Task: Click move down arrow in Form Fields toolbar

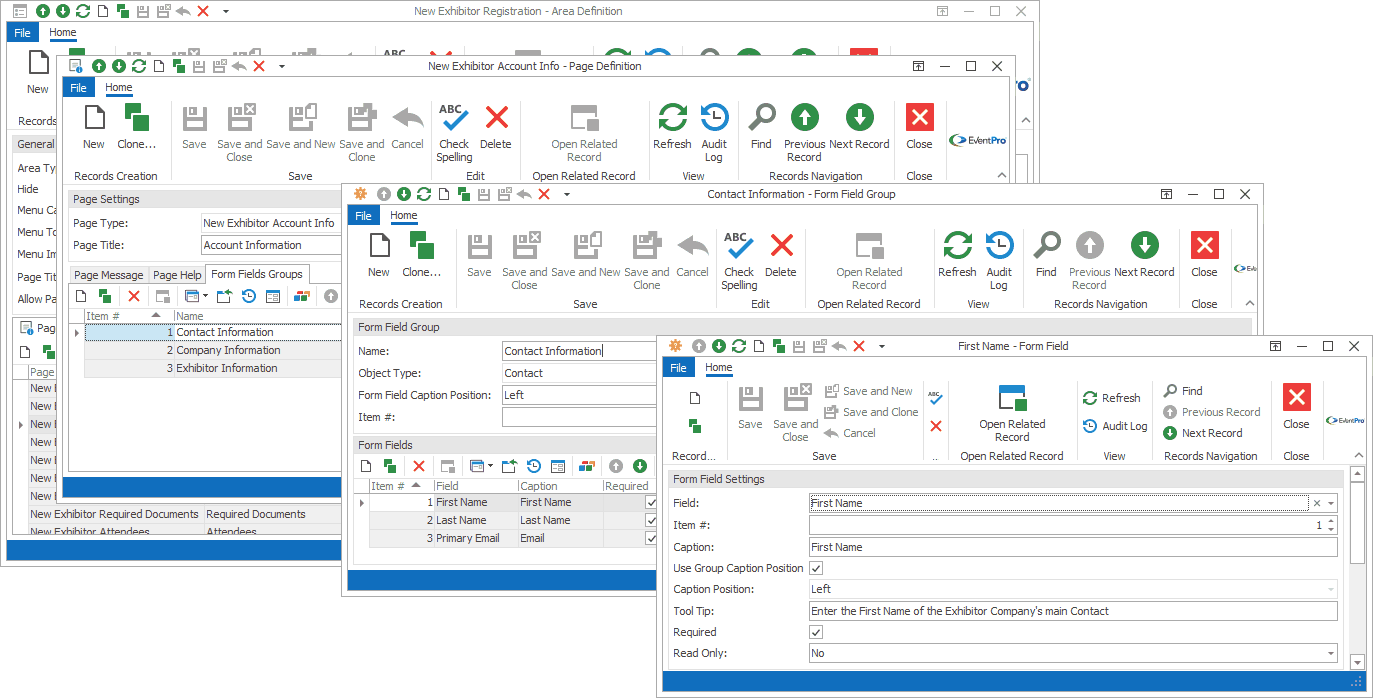Action: pyautogui.click(x=640, y=466)
